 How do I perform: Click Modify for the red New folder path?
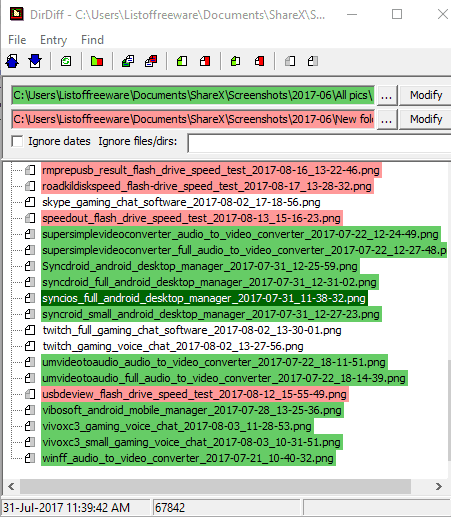point(426,119)
